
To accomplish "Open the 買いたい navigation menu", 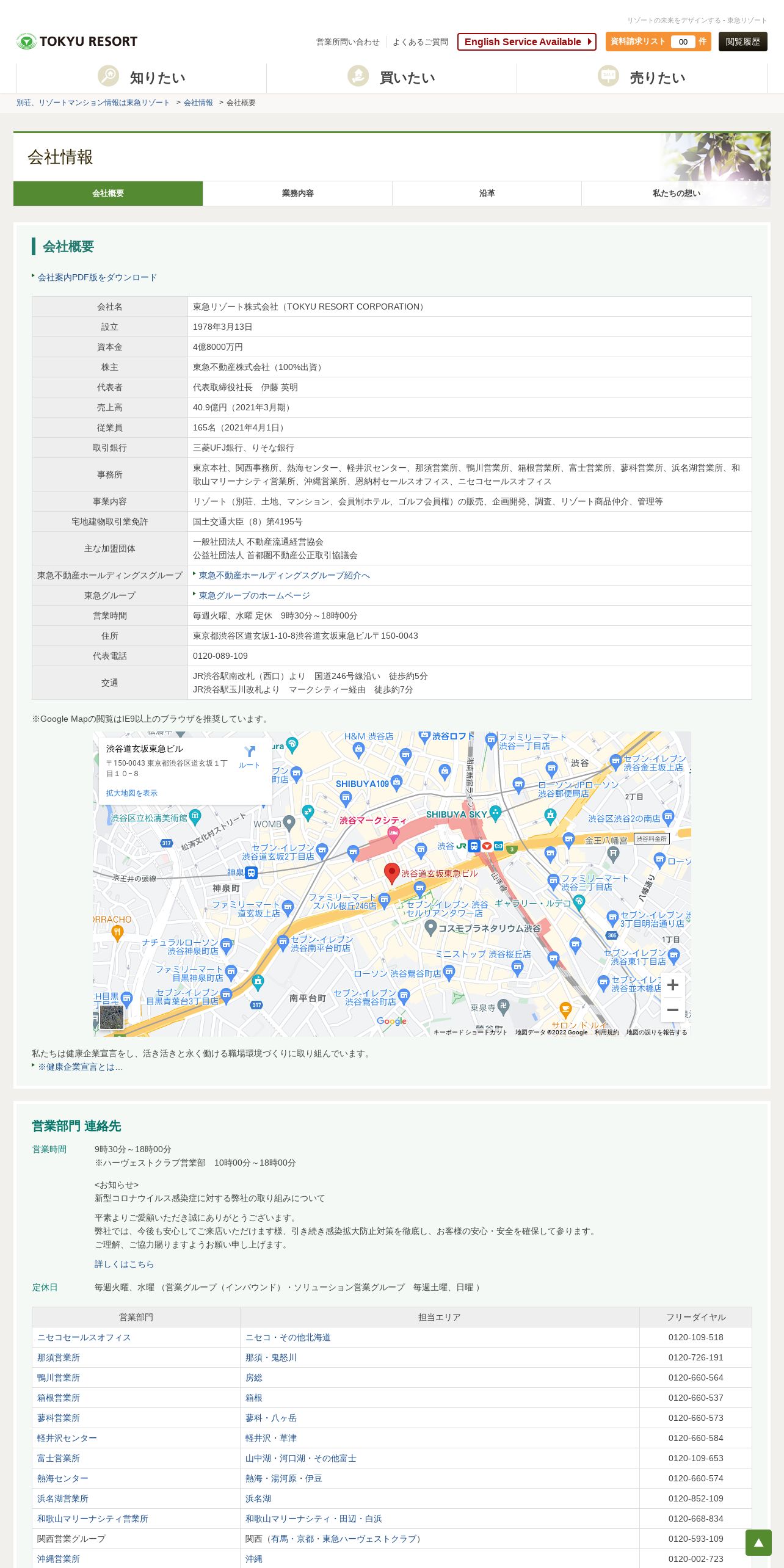I will tap(391, 78).
